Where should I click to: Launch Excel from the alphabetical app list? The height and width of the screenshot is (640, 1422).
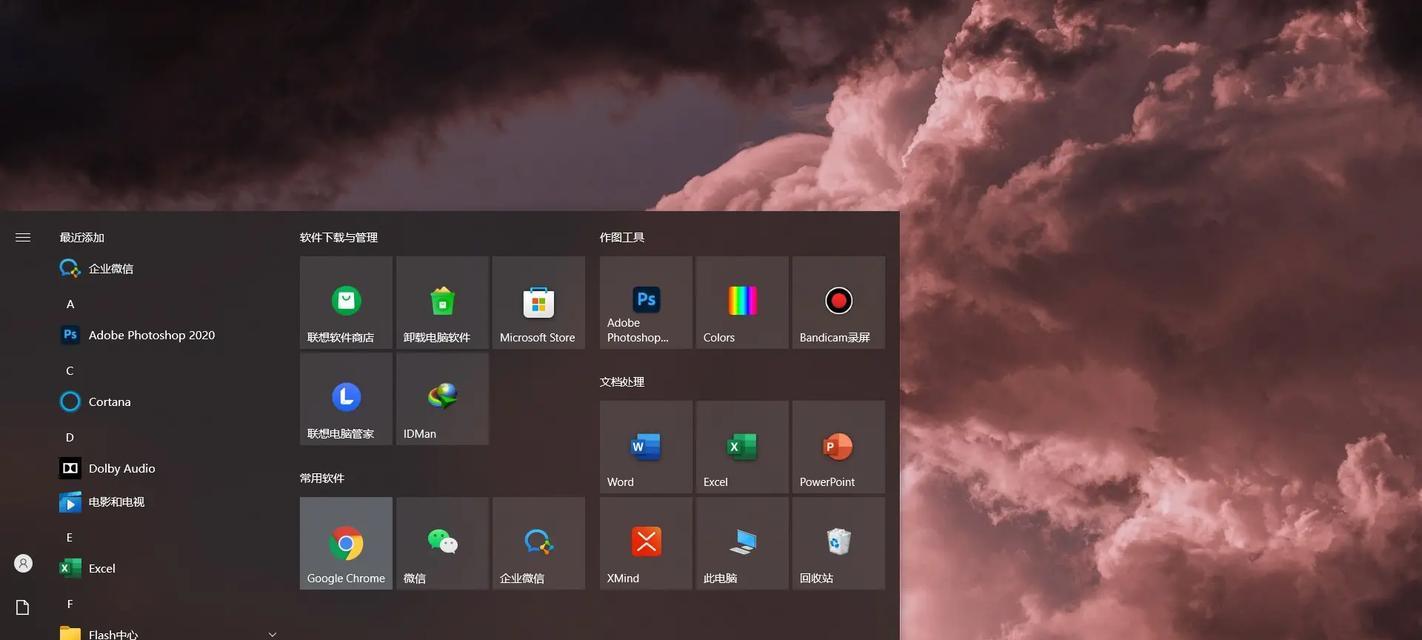click(x=168, y=568)
